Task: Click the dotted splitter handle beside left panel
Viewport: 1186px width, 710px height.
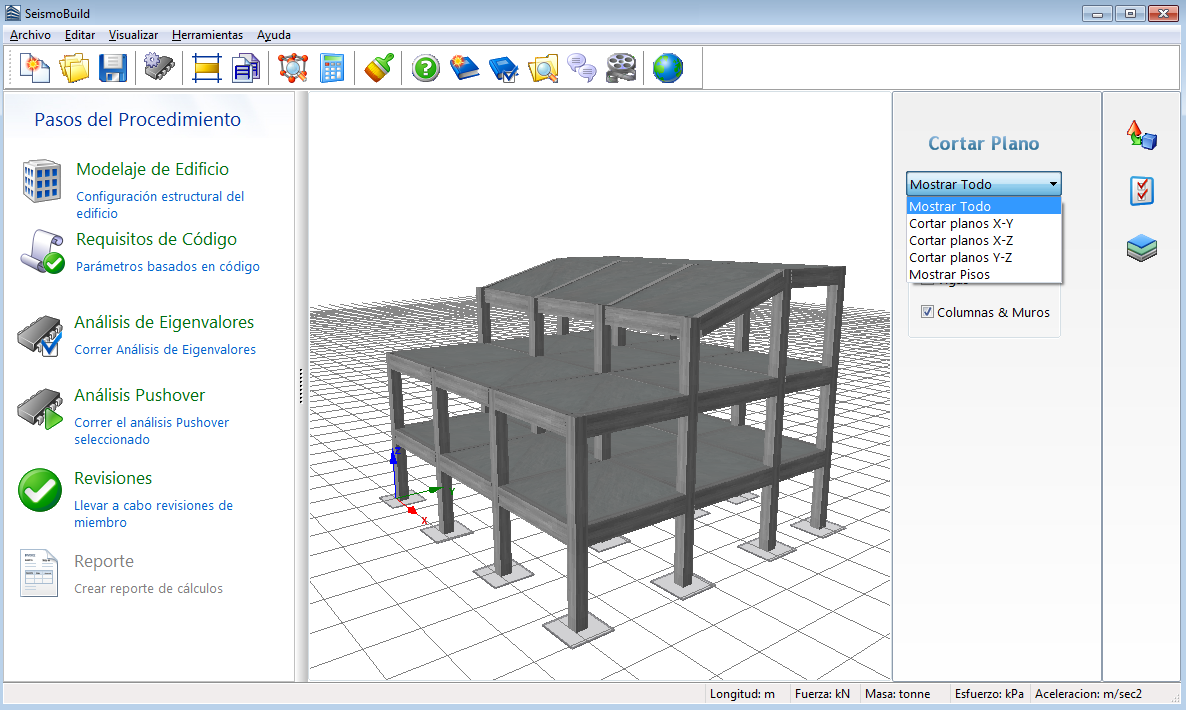Action: 301,386
